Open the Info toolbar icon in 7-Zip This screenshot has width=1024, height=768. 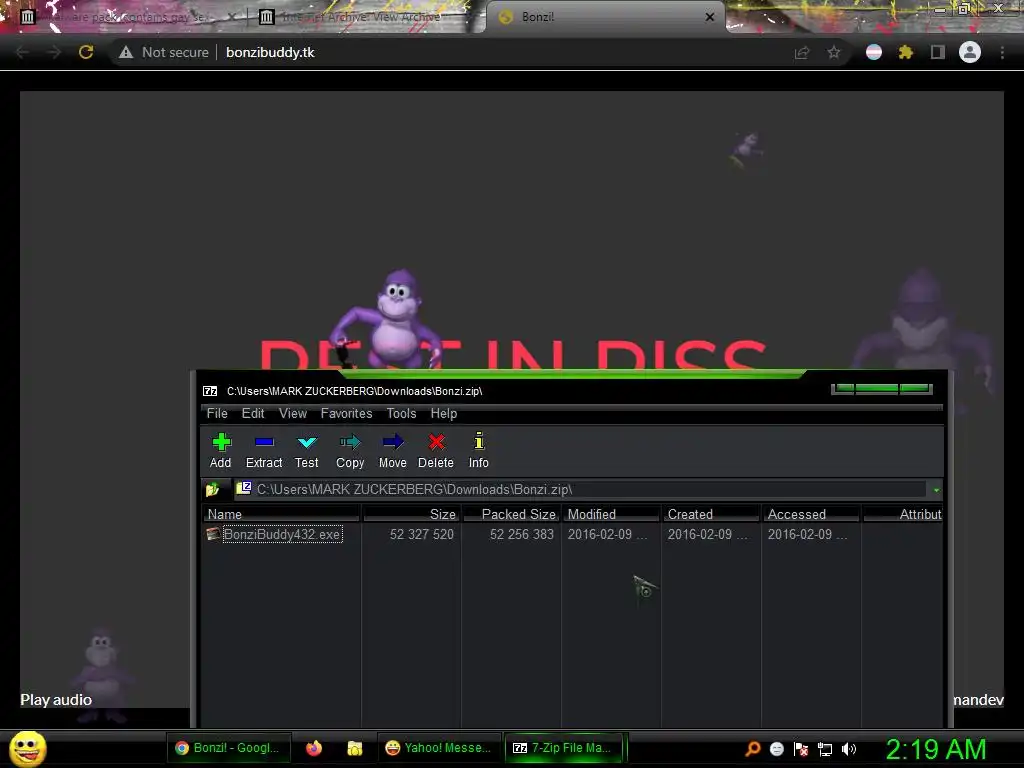pos(479,451)
